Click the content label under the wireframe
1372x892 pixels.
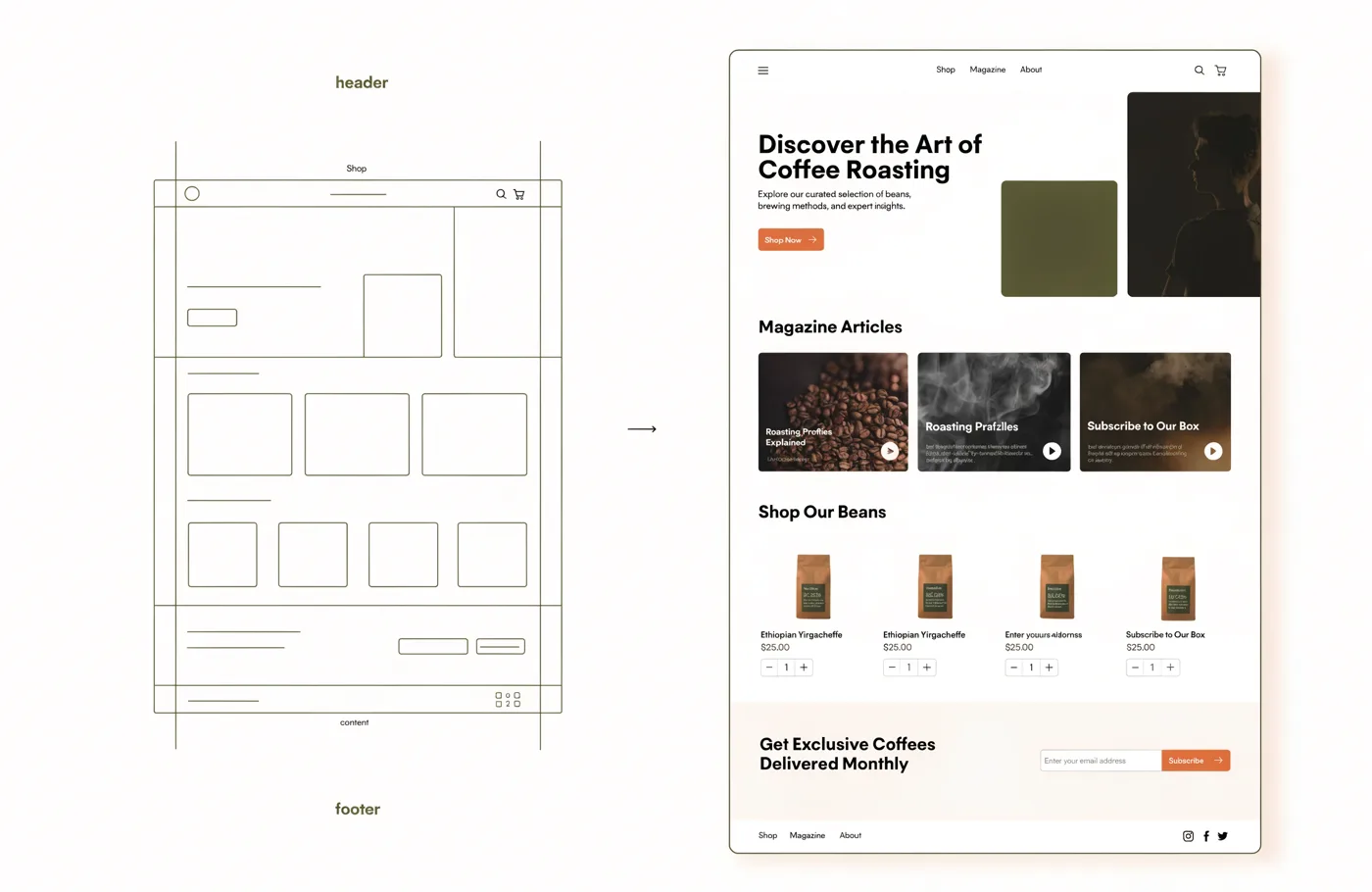[355, 722]
